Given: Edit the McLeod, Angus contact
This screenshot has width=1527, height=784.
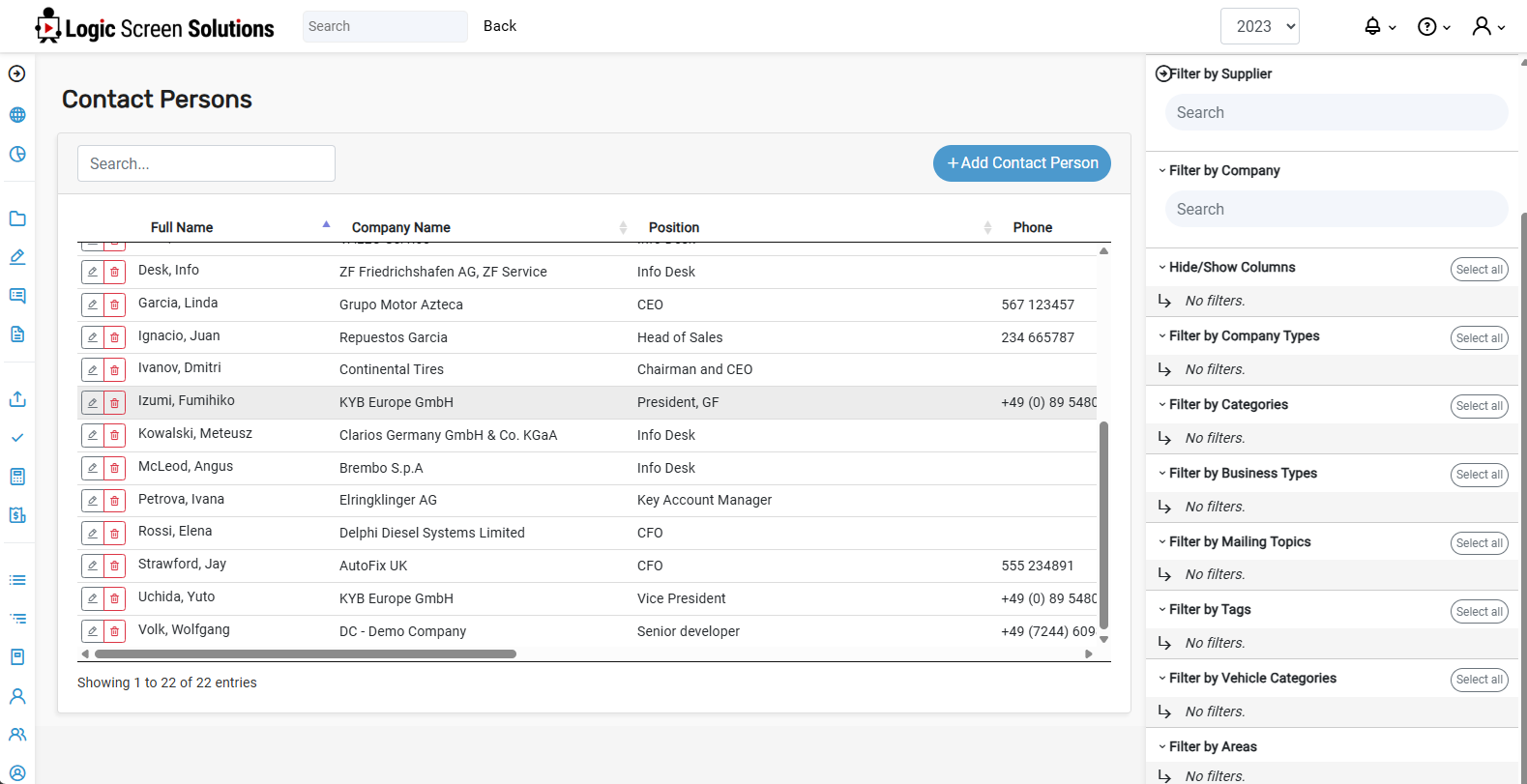Looking at the screenshot, I should click(93, 468).
